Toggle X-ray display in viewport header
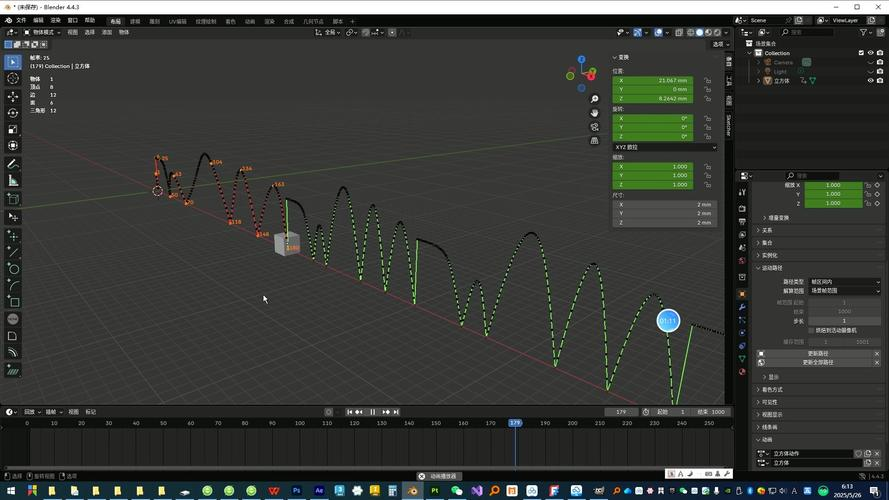The image size is (889, 500). tap(679, 32)
